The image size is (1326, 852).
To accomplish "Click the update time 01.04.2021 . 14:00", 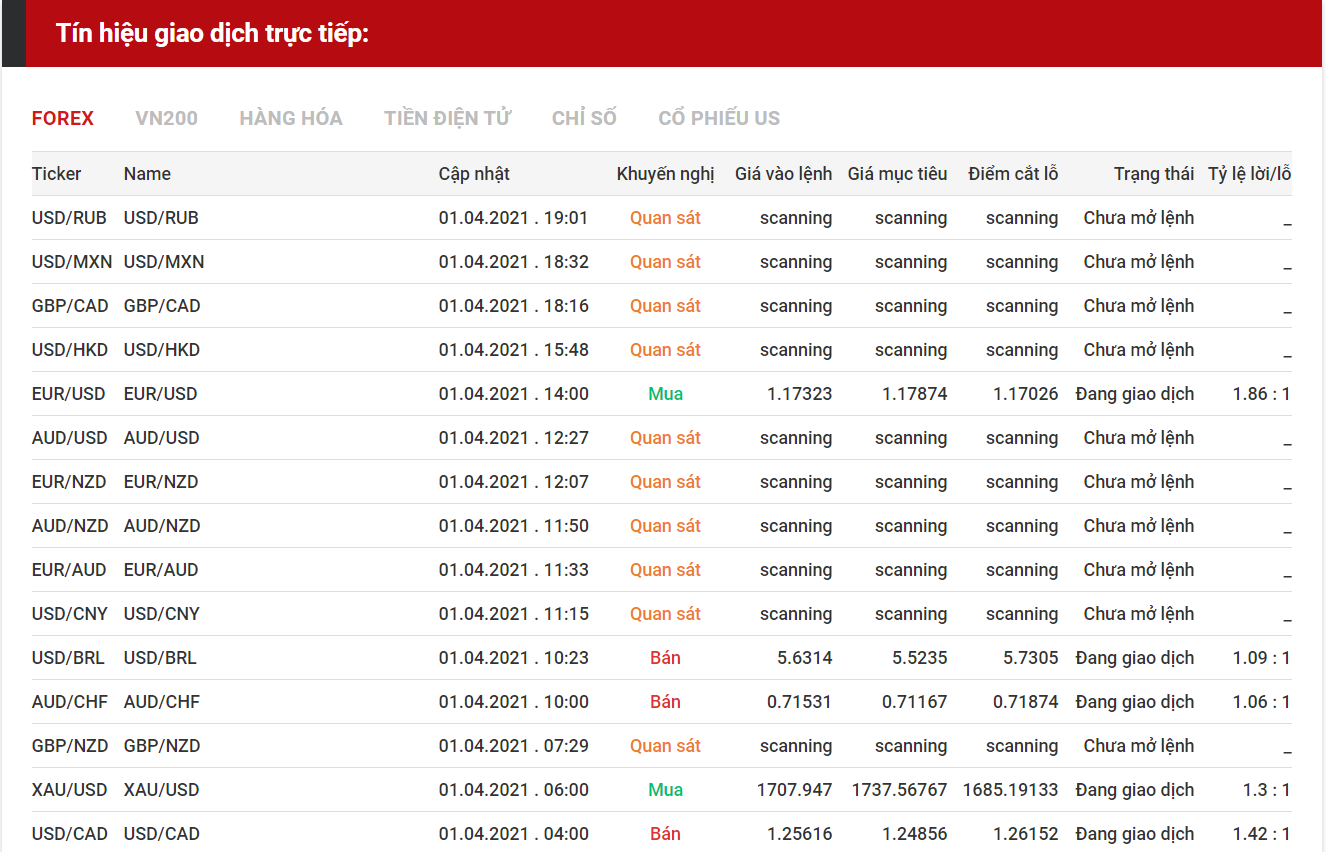I will pos(514,394).
